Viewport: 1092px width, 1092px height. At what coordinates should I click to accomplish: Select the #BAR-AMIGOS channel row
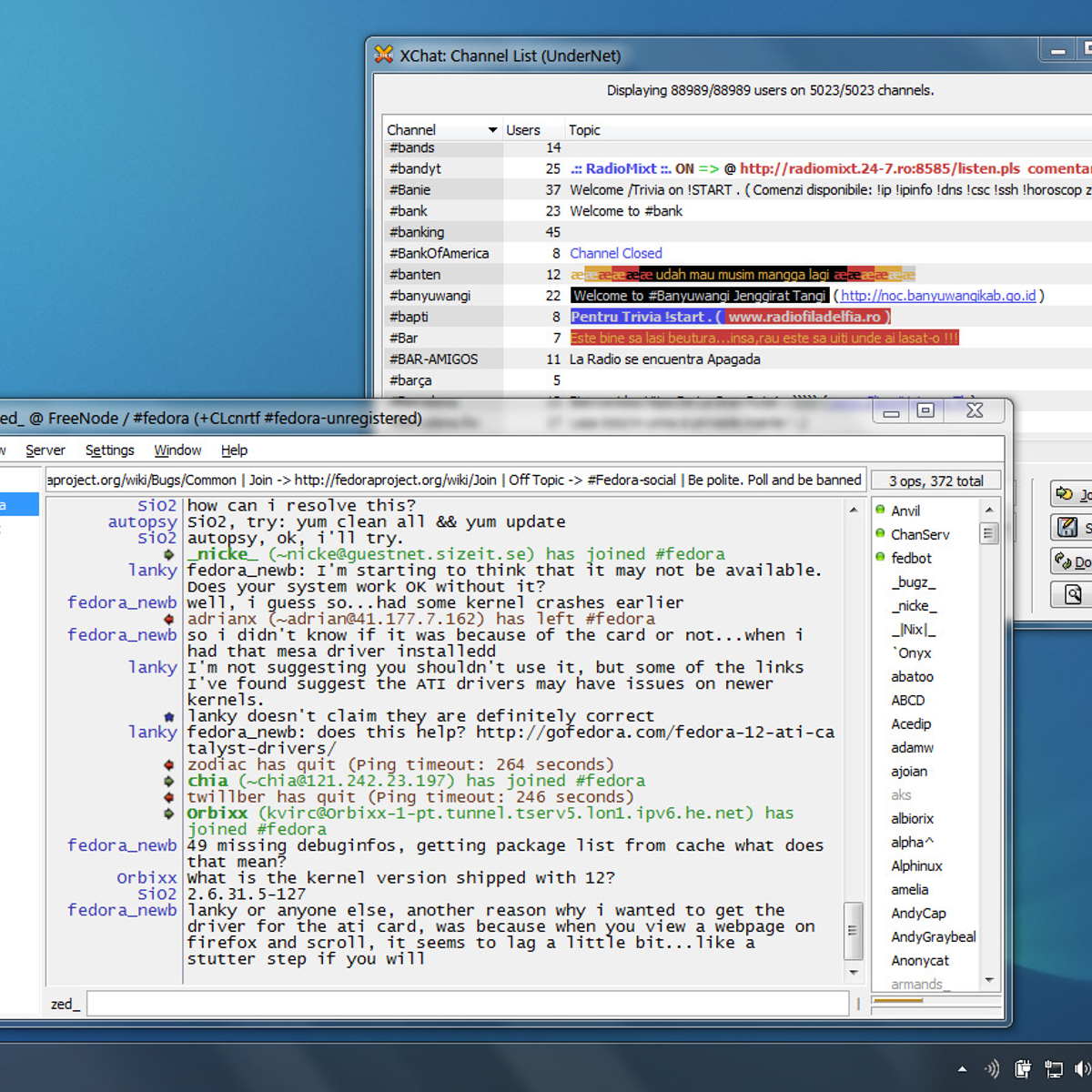point(737,359)
